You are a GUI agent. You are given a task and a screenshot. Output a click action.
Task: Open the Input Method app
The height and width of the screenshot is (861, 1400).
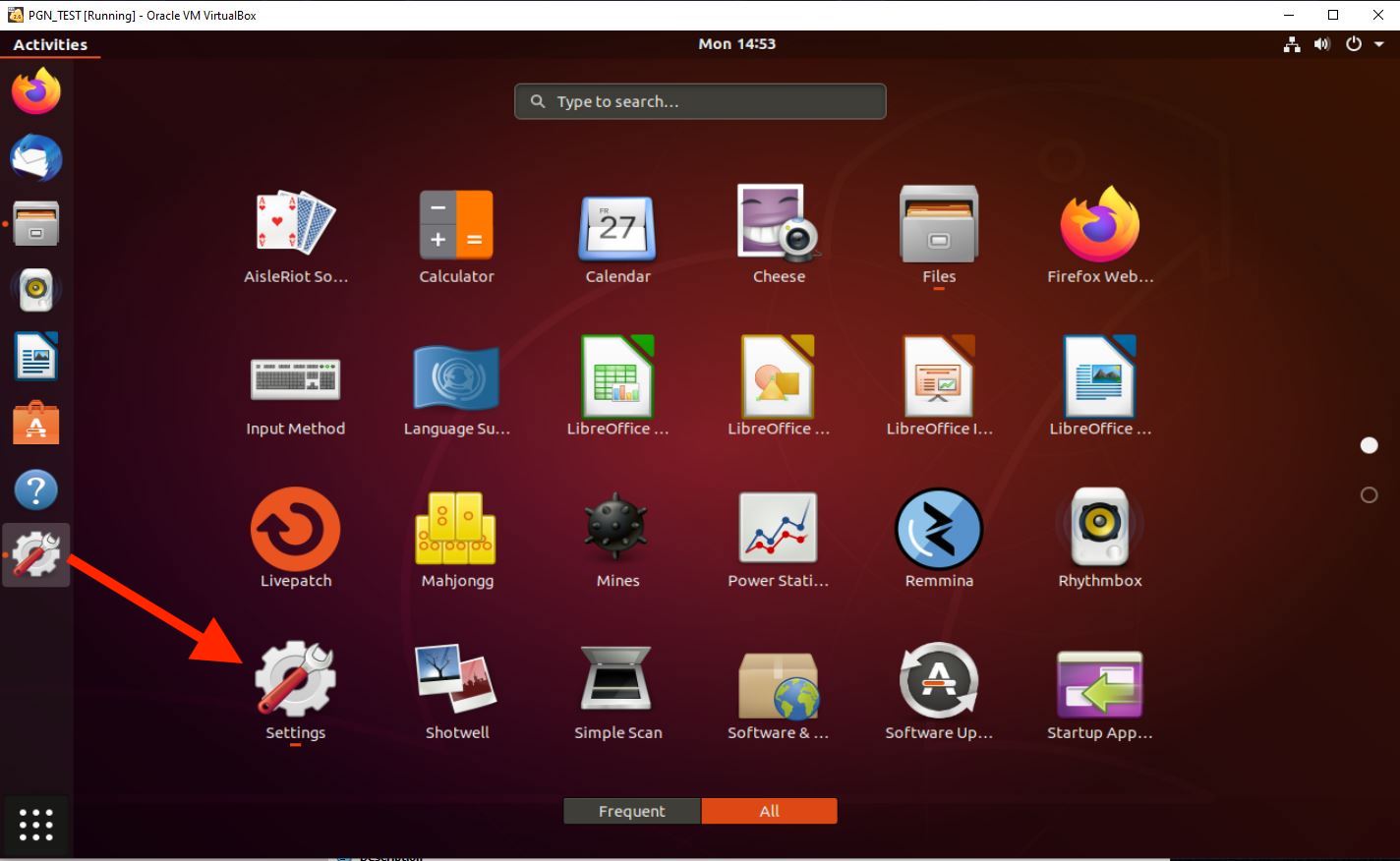coord(295,378)
